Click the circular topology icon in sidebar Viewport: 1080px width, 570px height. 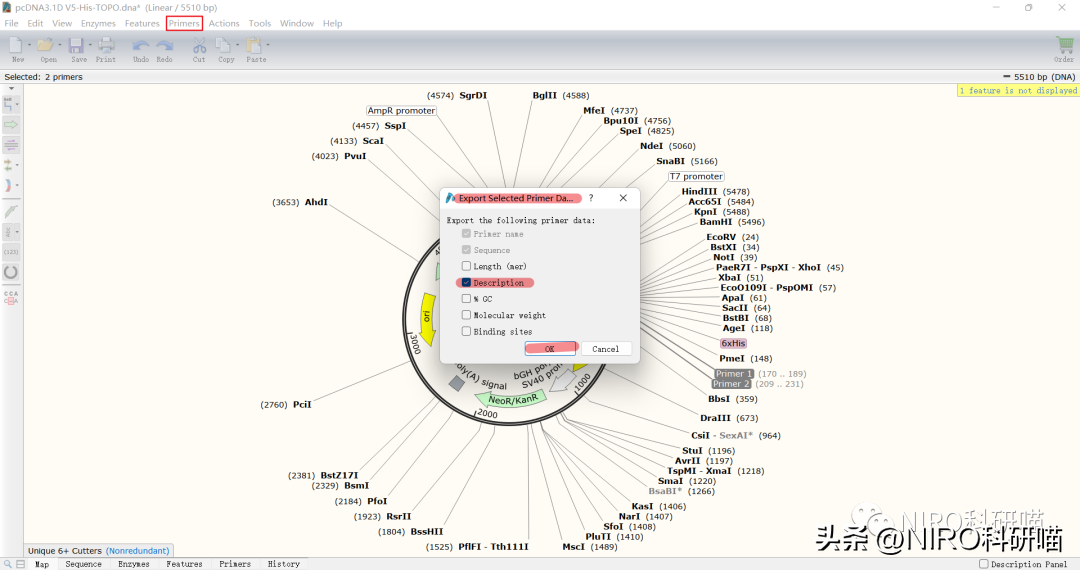point(11,272)
